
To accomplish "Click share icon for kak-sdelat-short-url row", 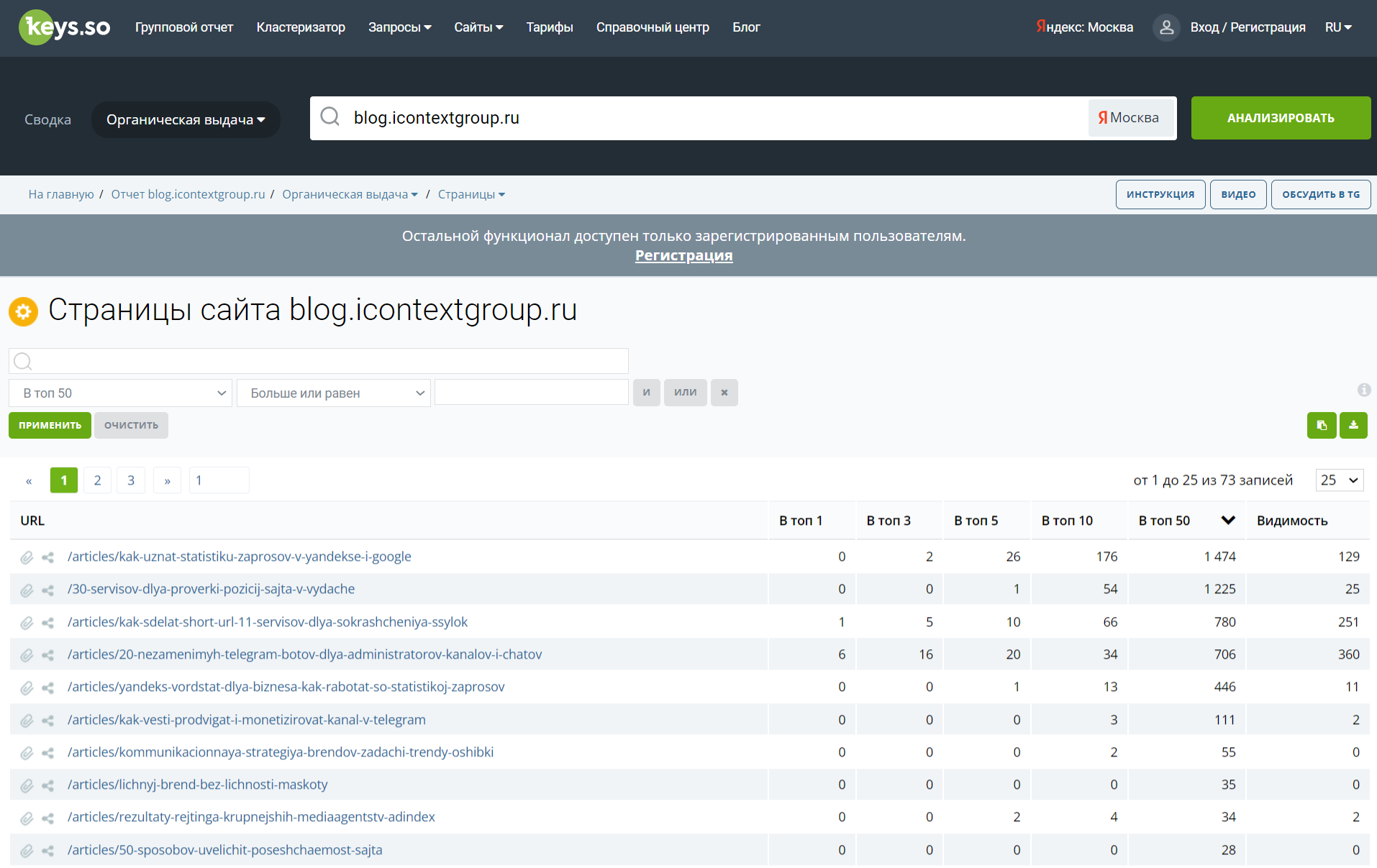I will 48,623.
